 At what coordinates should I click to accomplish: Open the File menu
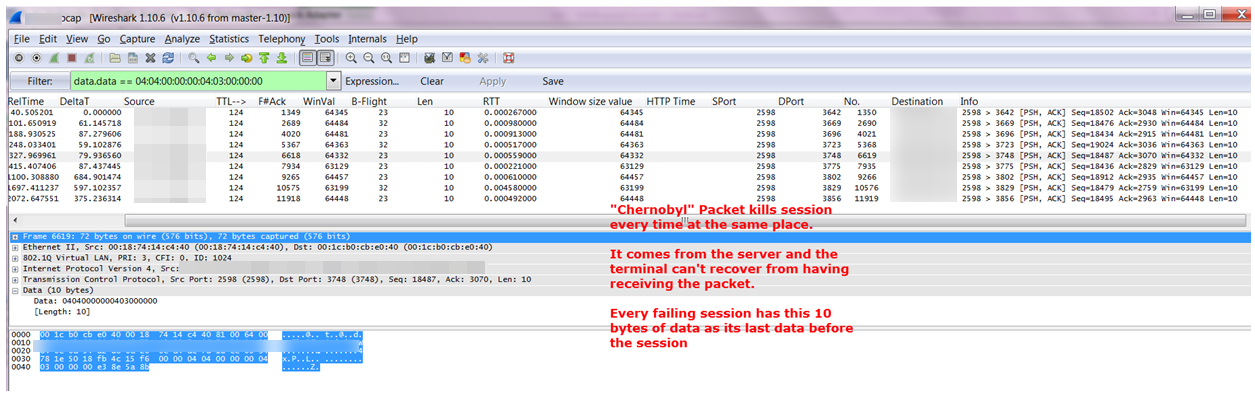pyautogui.click(x=22, y=38)
